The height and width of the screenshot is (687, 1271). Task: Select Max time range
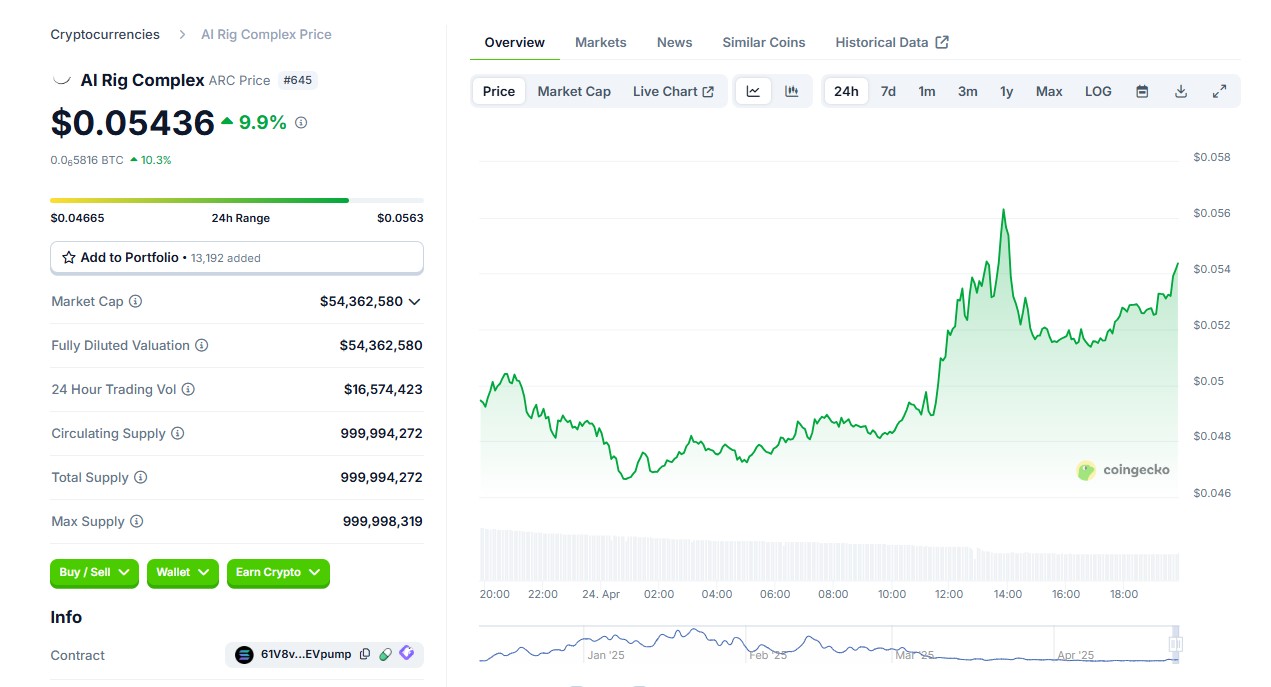coord(1049,91)
